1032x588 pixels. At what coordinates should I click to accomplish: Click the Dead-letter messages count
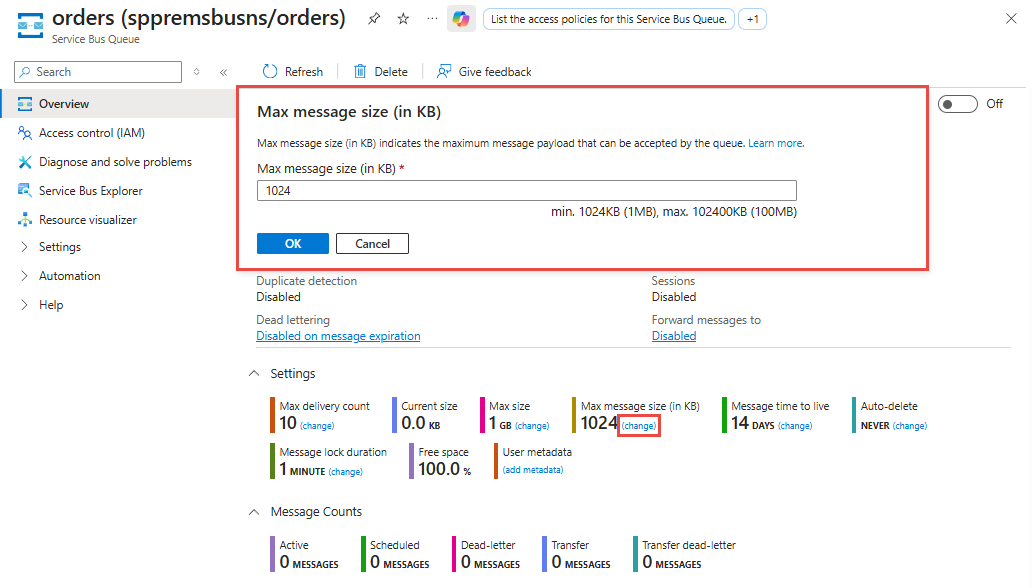(x=490, y=562)
